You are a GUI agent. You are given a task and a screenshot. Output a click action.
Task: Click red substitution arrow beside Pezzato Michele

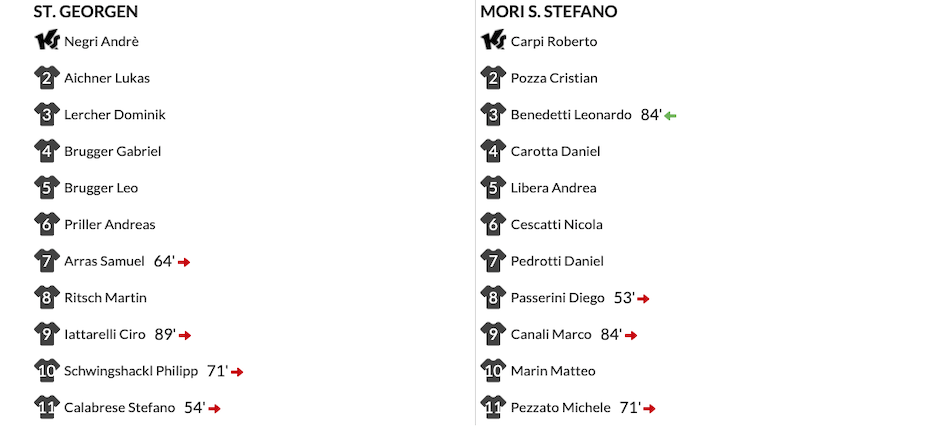[649, 409]
